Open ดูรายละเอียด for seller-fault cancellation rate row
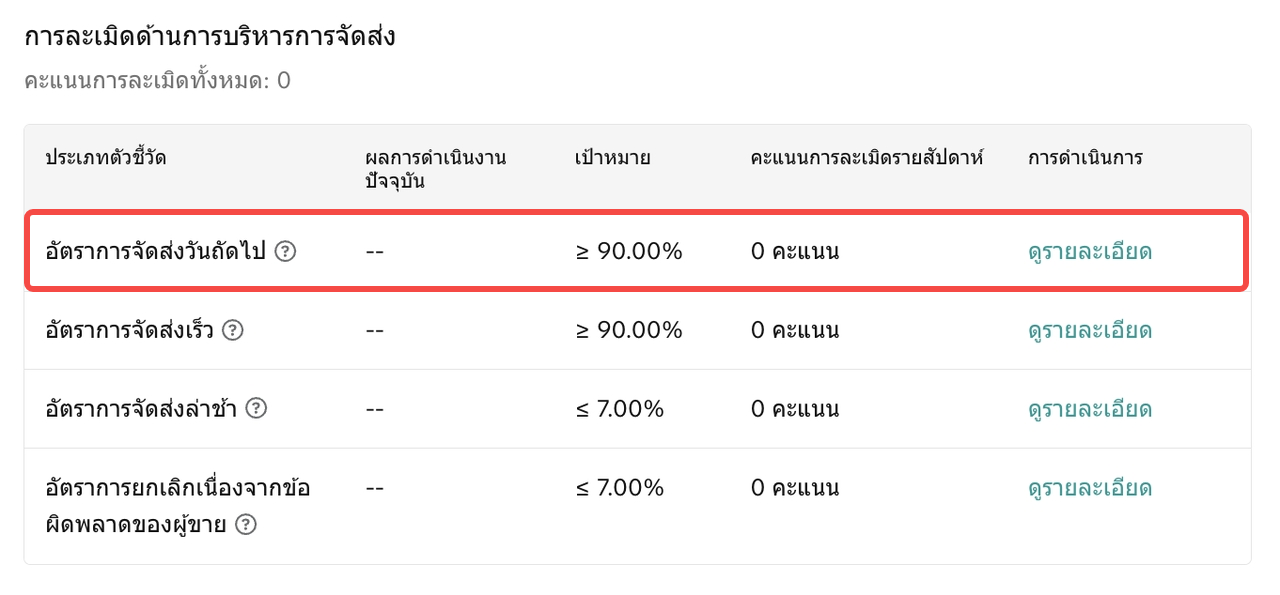This screenshot has height=595, width=1280. coord(1090,488)
